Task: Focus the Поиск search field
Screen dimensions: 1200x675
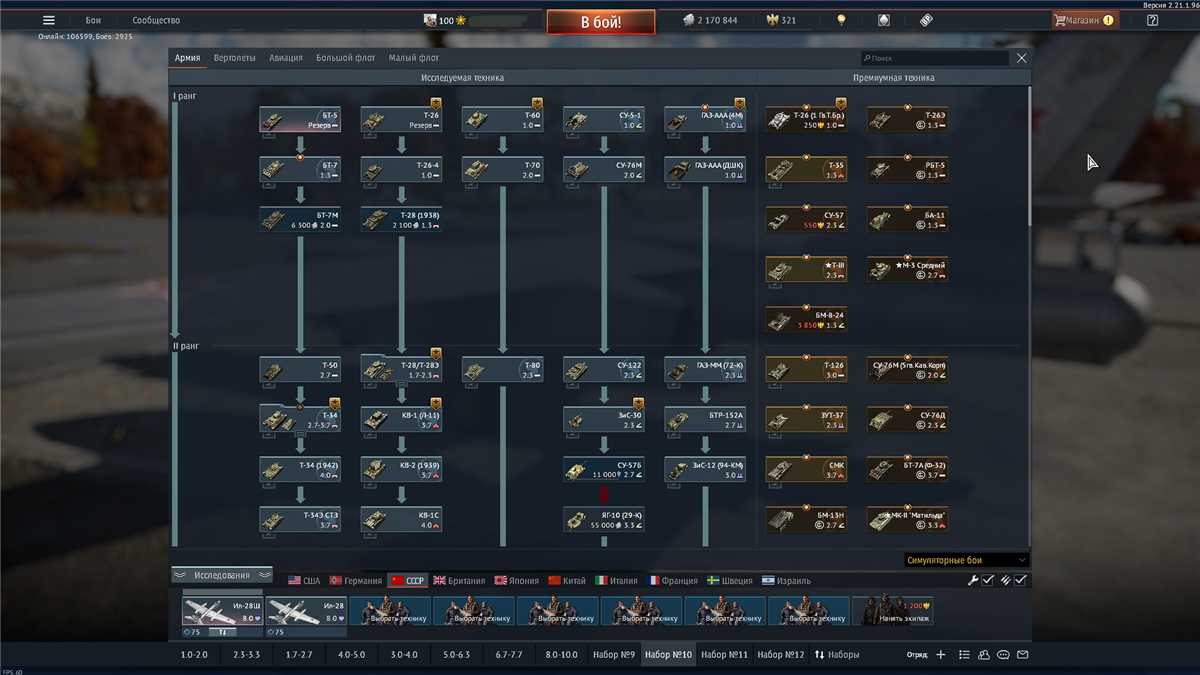Action: click(x=935, y=58)
